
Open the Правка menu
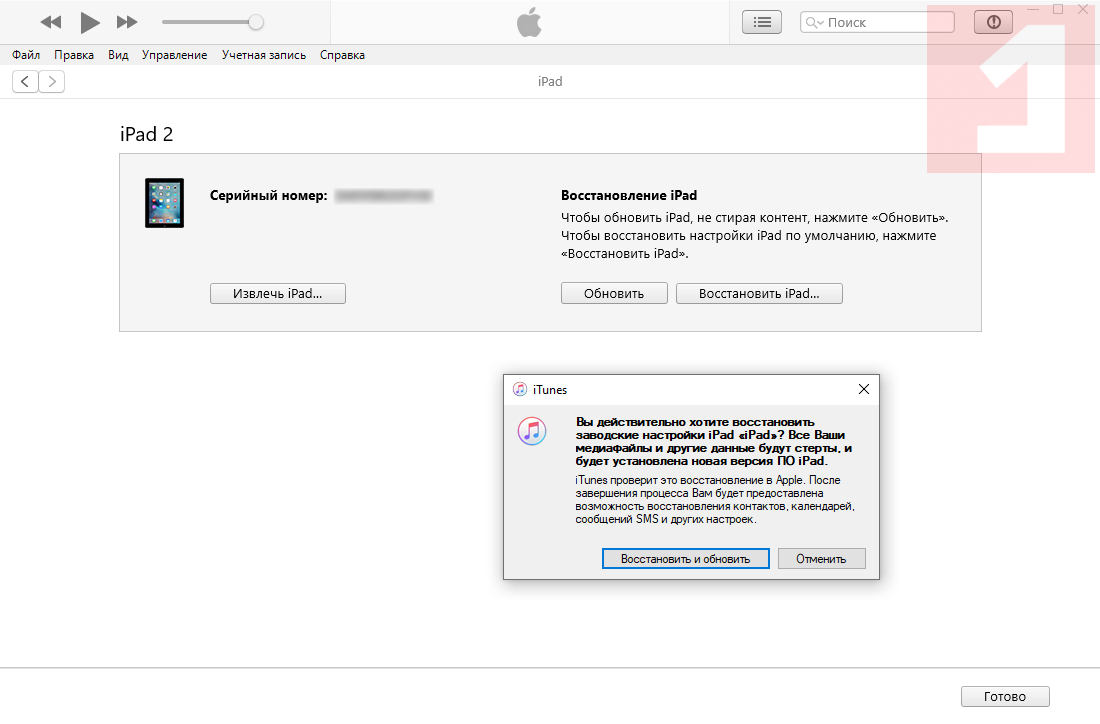(74, 55)
